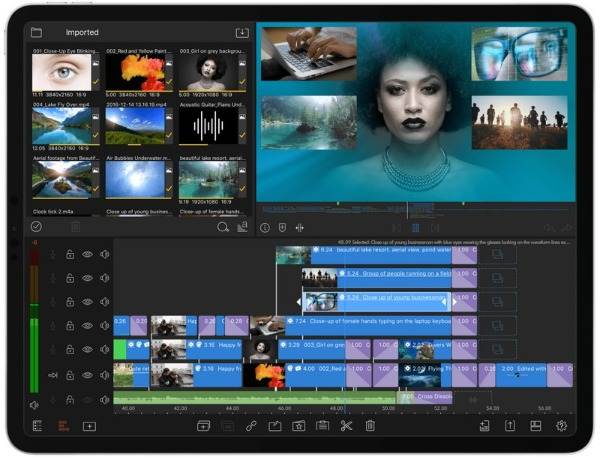
Task: Toggle main track link mode icon
Action: pyautogui.click(x=53, y=375)
